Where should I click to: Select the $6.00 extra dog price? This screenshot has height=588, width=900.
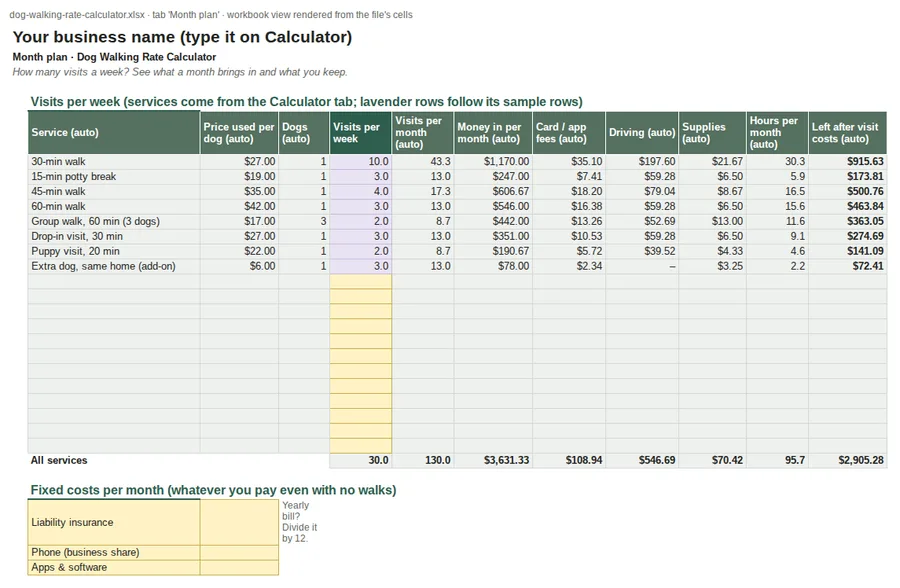(x=239, y=266)
